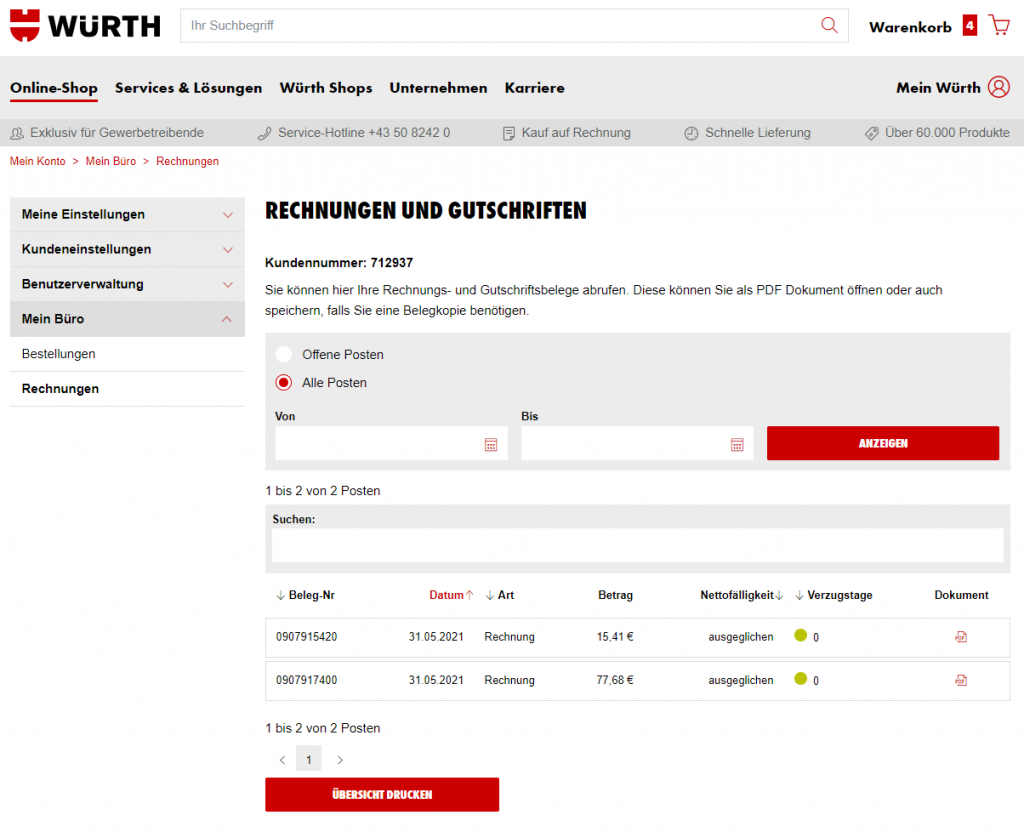1024x838 pixels.
Task: Click amount 77,68 € cell
Action: click(x=615, y=680)
